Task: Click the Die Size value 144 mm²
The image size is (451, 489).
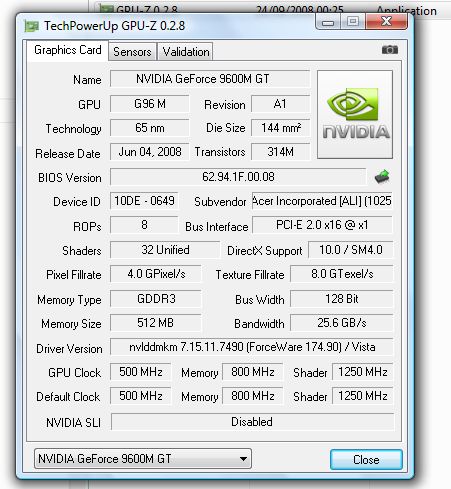Action: click(x=280, y=128)
